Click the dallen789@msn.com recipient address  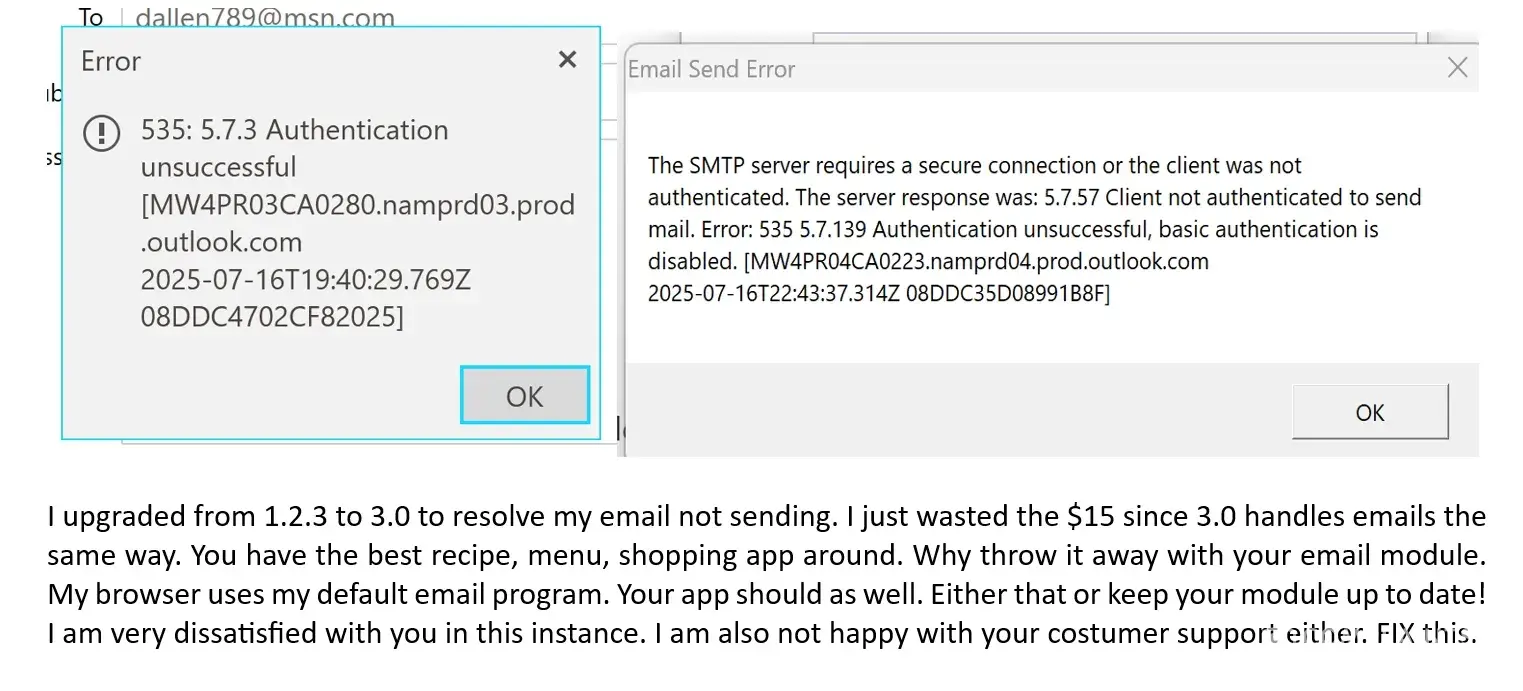tap(264, 18)
